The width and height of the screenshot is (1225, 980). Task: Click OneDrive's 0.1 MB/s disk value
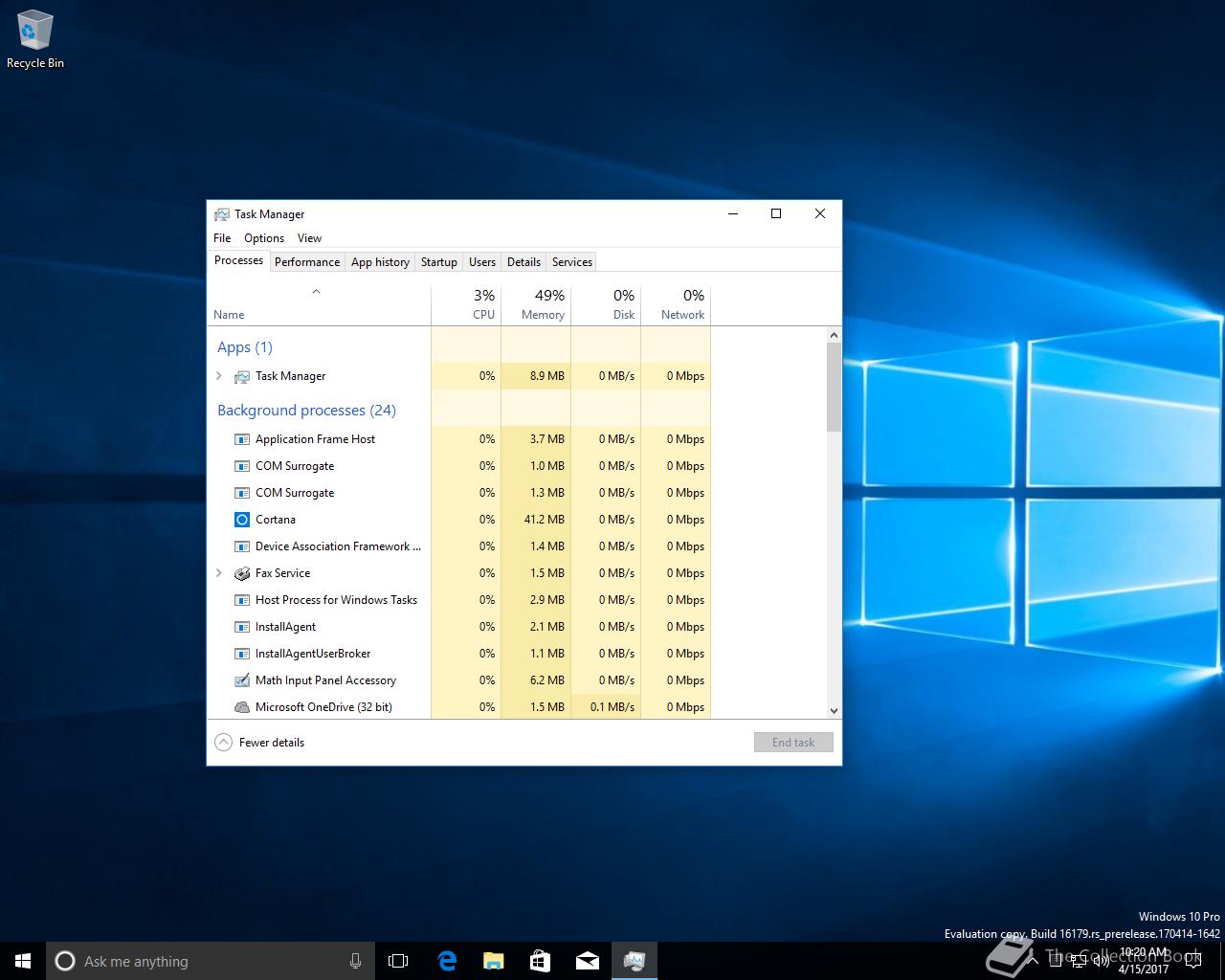(612, 707)
